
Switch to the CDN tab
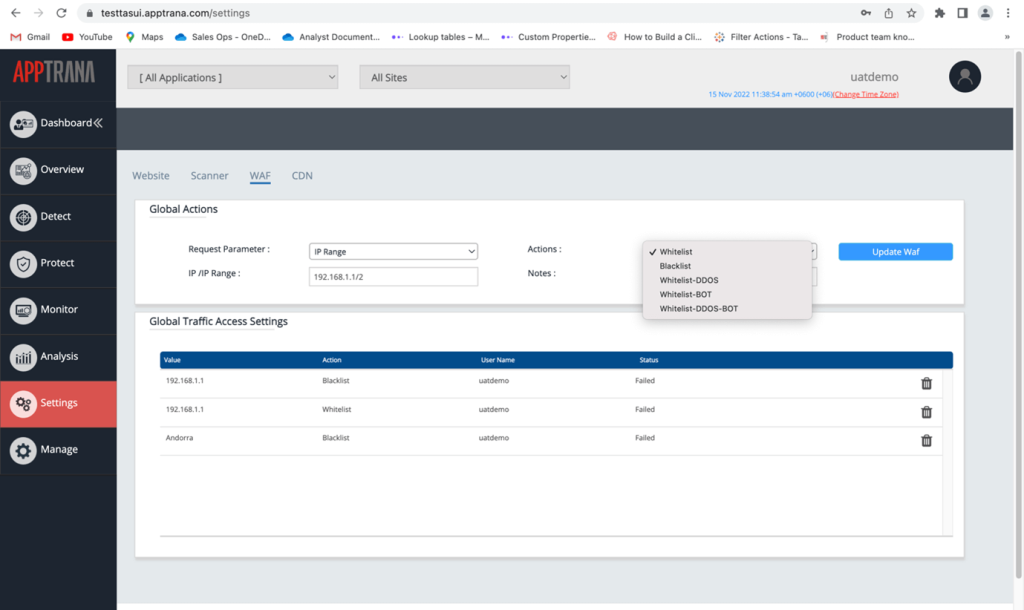point(302,175)
